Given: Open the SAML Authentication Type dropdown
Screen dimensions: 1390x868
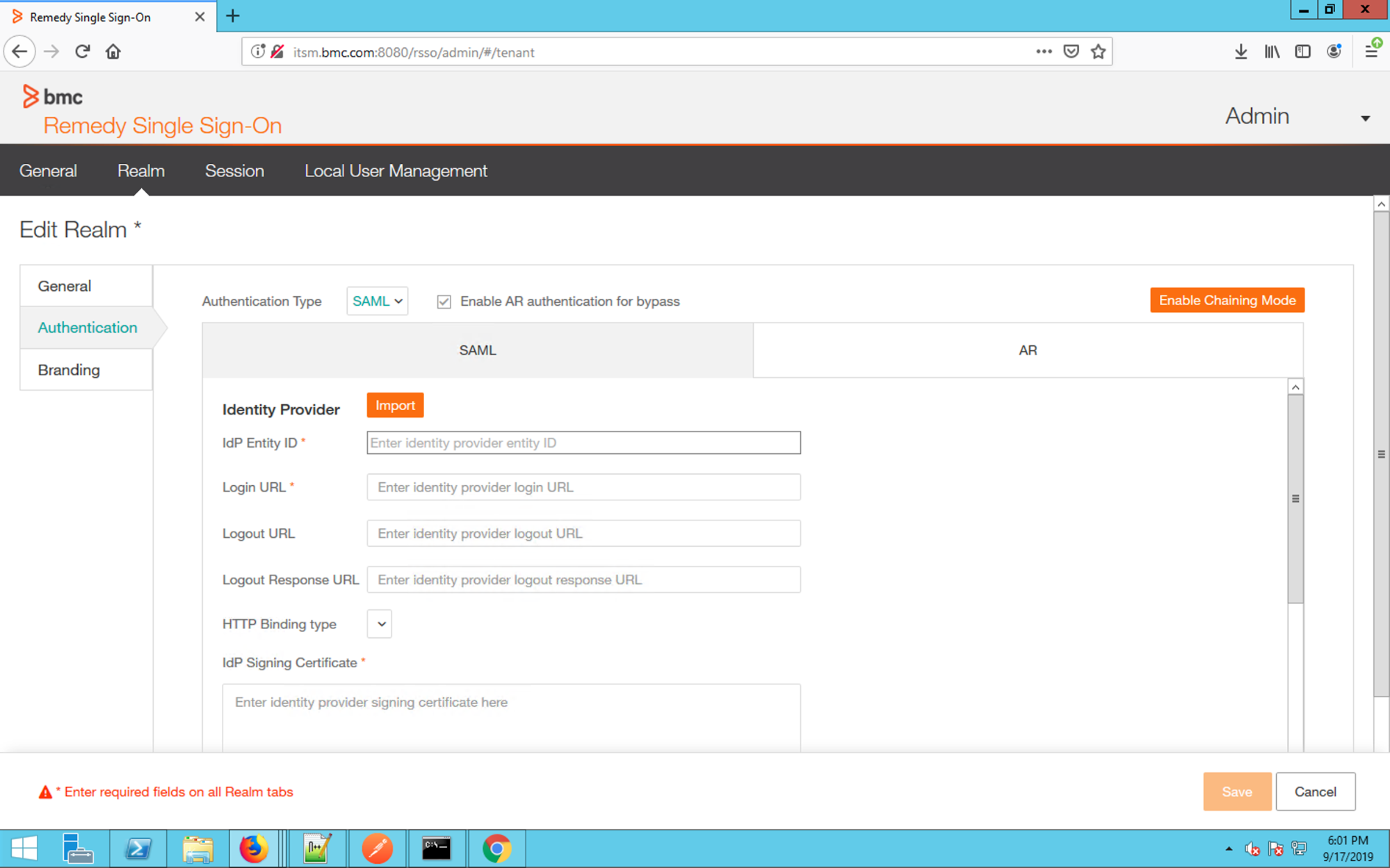Looking at the screenshot, I should pyautogui.click(x=377, y=301).
